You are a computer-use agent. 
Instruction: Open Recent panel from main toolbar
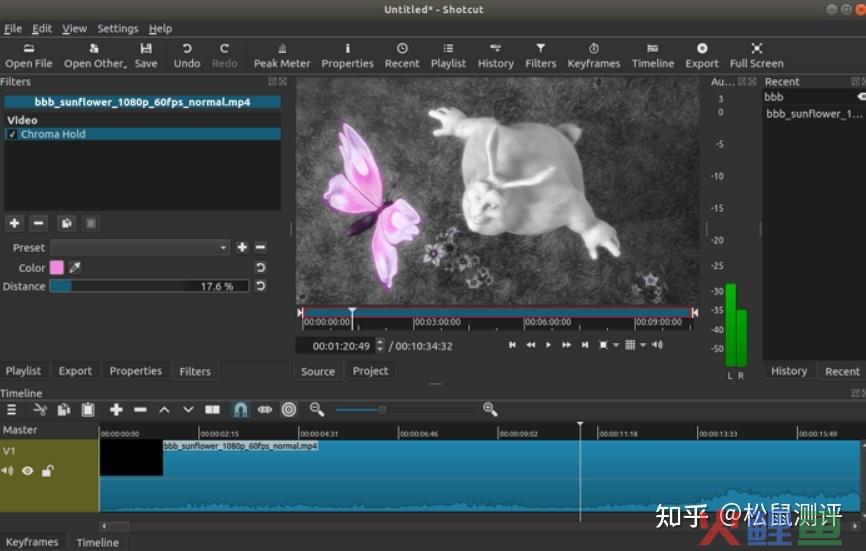(402, 56)
